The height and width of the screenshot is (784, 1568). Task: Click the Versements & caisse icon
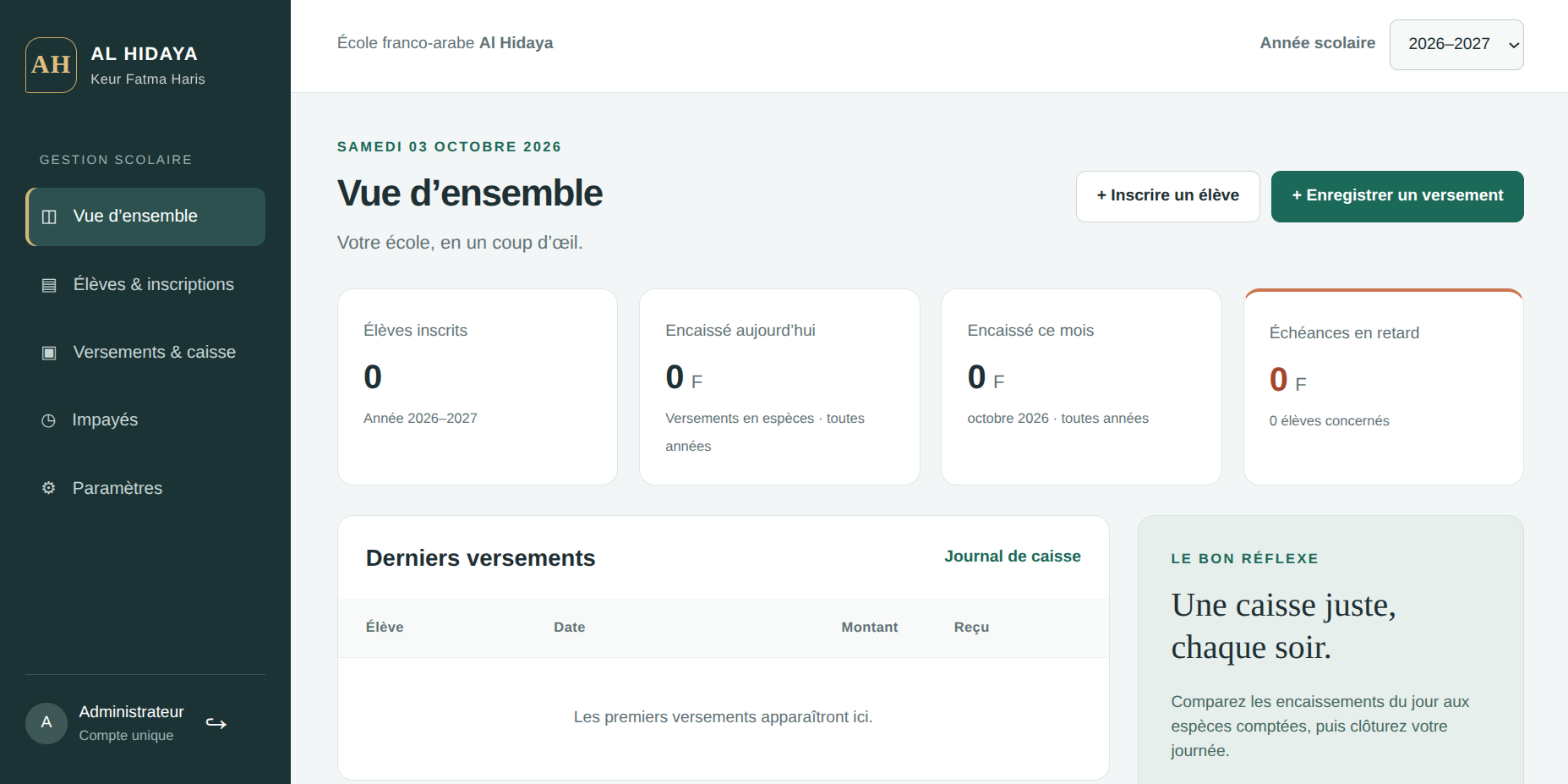pos(49,353)
